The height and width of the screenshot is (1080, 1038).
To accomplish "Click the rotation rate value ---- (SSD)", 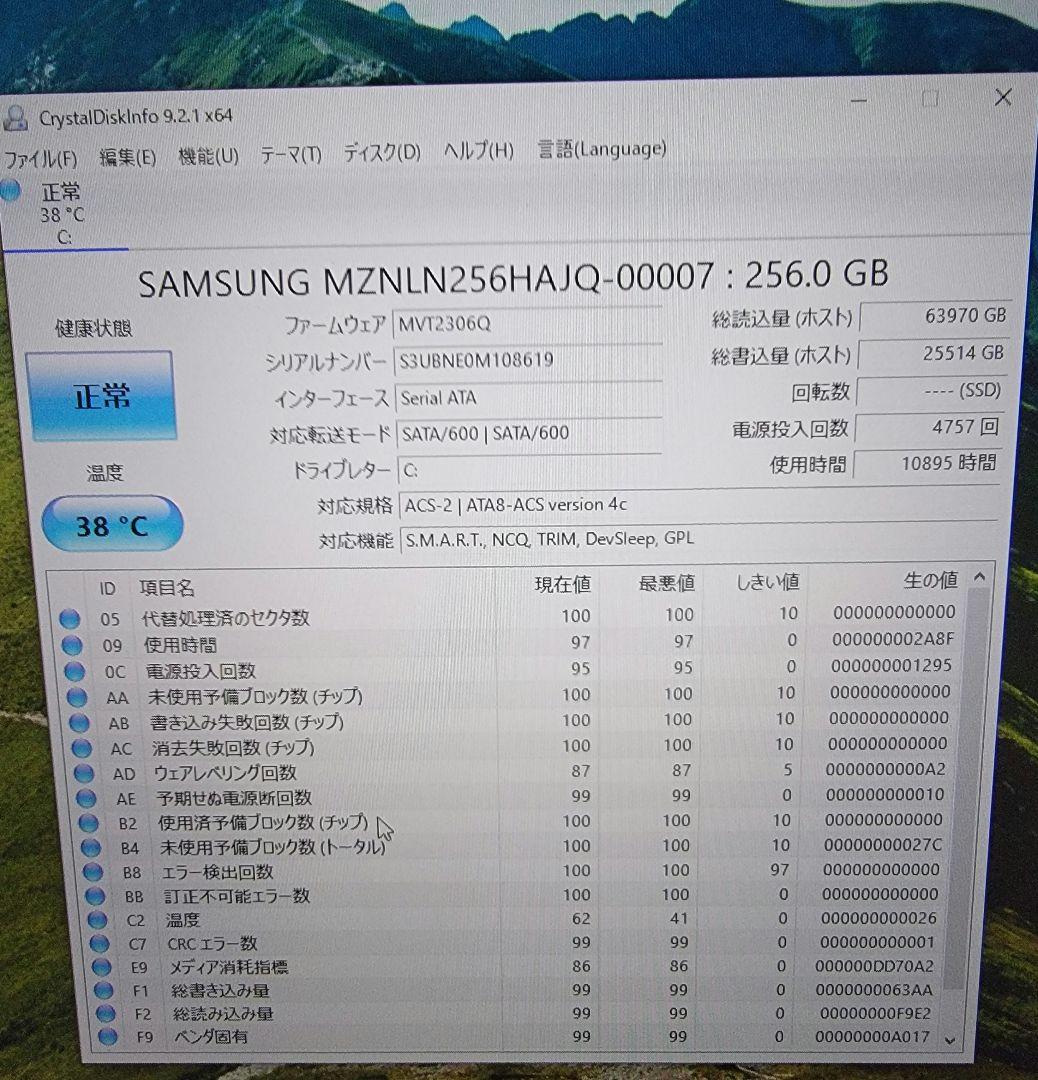I will [931, 391].
